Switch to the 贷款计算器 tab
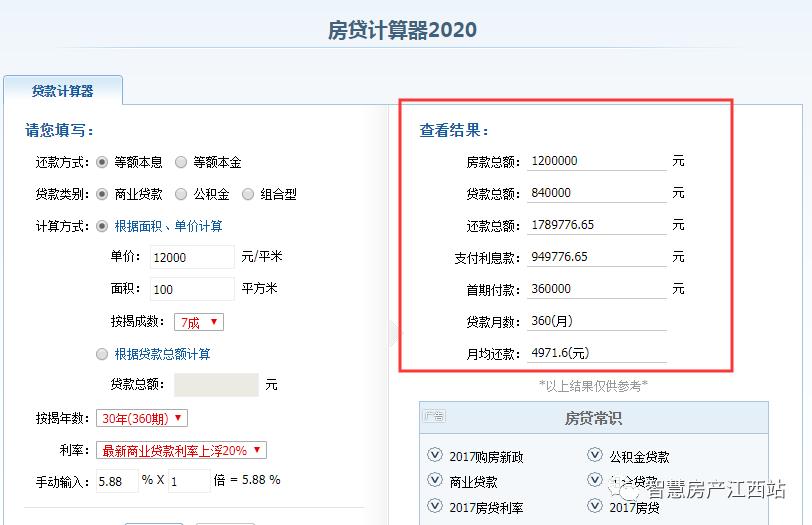 (63, 91)
